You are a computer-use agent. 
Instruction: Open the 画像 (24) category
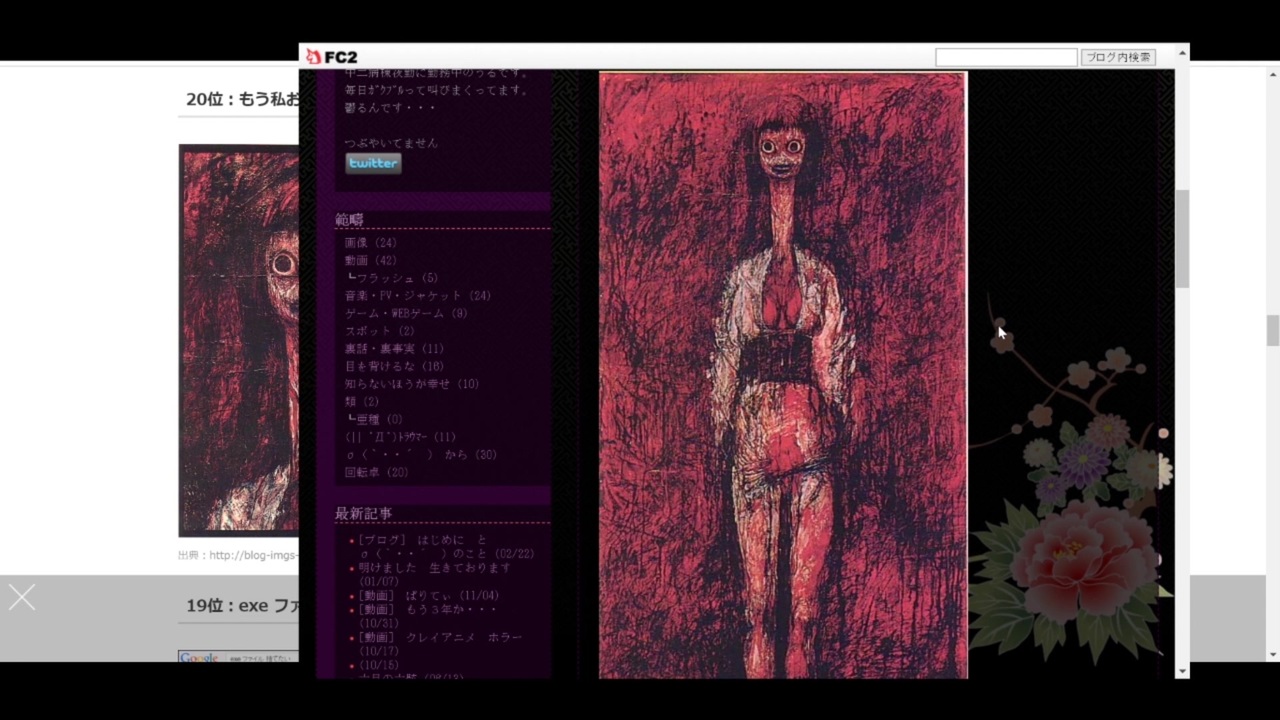point(370,243)
